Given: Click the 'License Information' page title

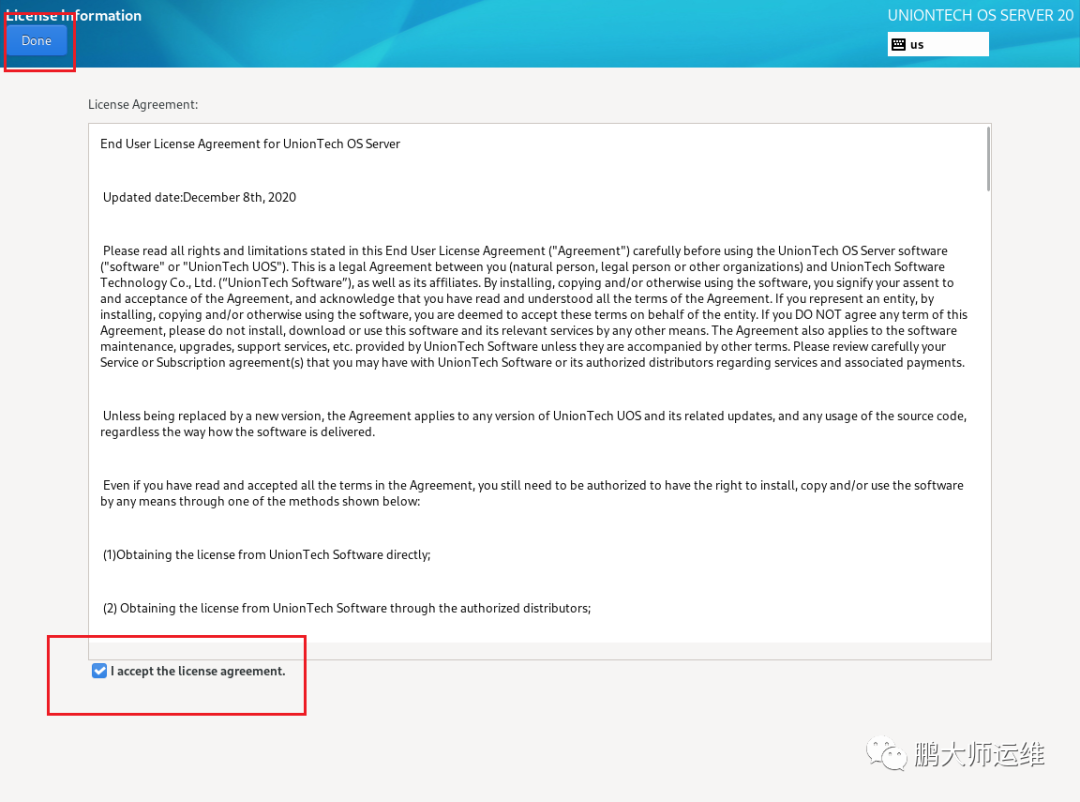Looking at the screenshot, I should coord(74,15).
